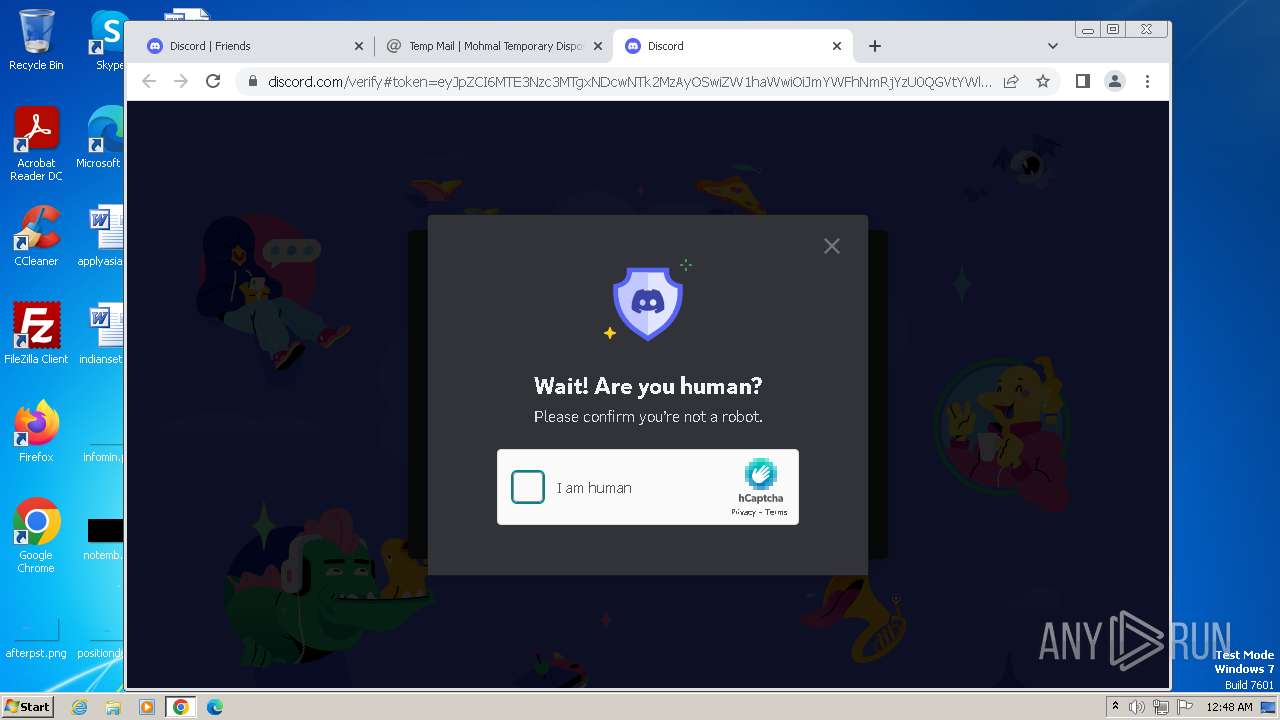Open Google Chrome desktop shortcut
The height and width of the screenshot is (720, 1280).
tap(36, 535)
